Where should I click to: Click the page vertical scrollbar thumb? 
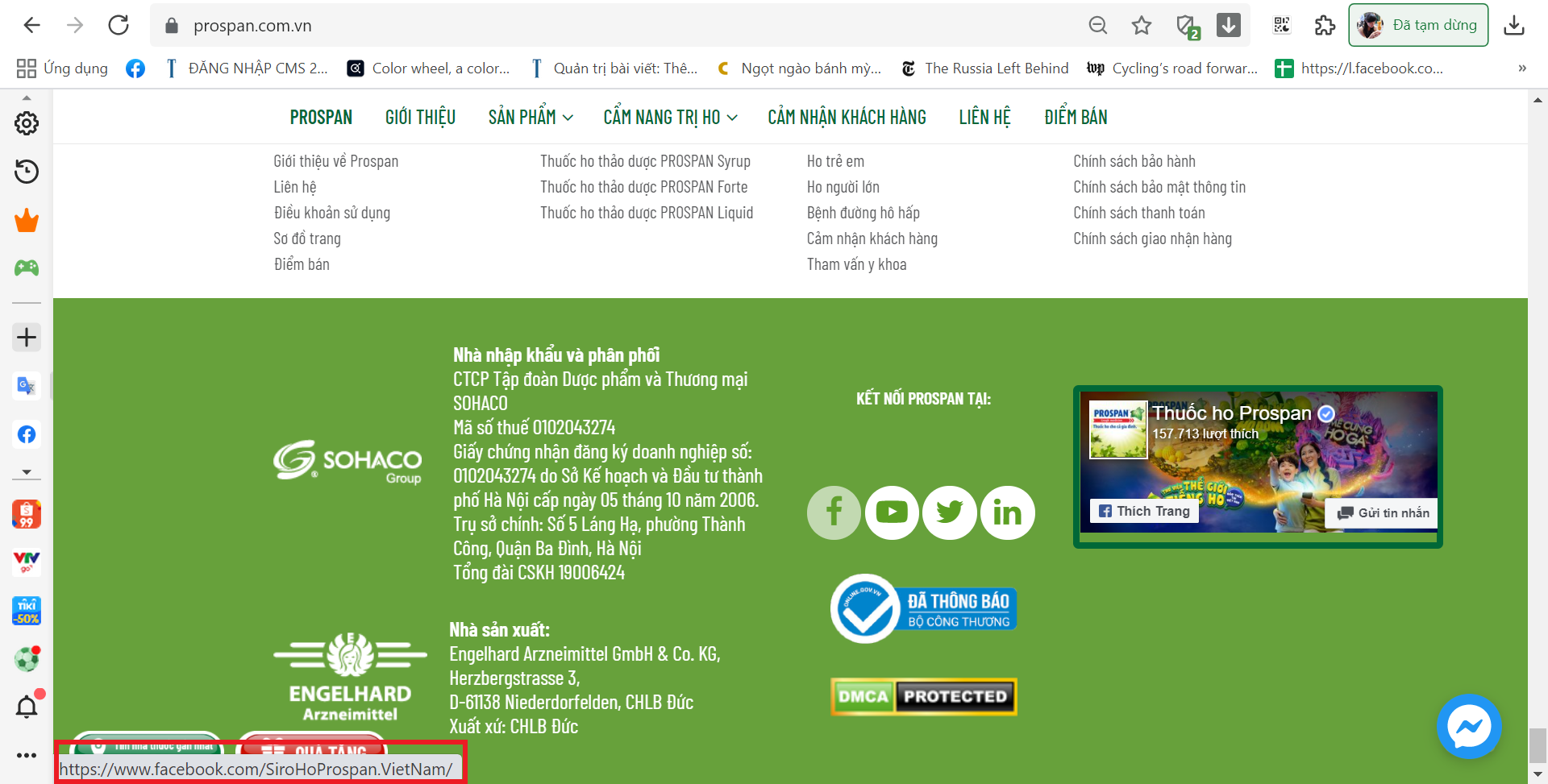coord(1538,745)
